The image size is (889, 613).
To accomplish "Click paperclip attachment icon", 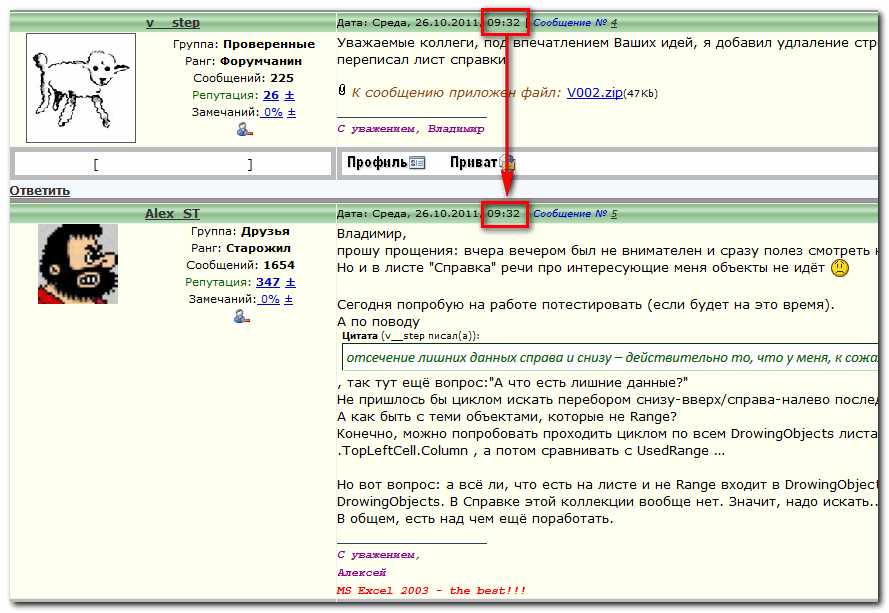I will tap(342, 90).
